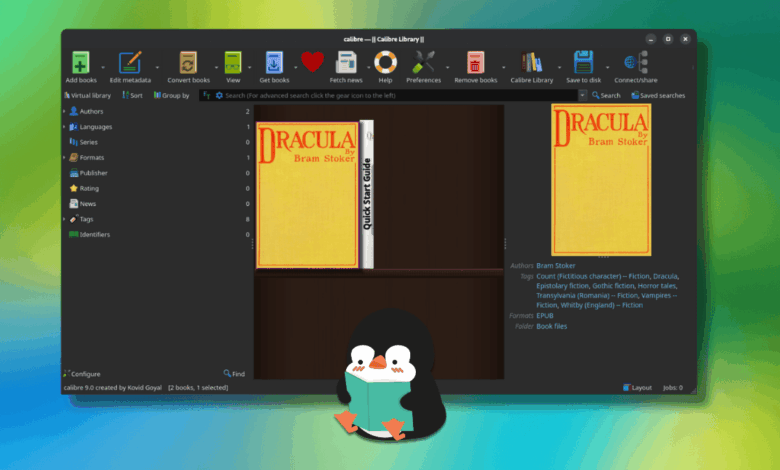Screen dimensions: 780x470
Task: Click the red heart donate icon
Action: tap(312, 62)
